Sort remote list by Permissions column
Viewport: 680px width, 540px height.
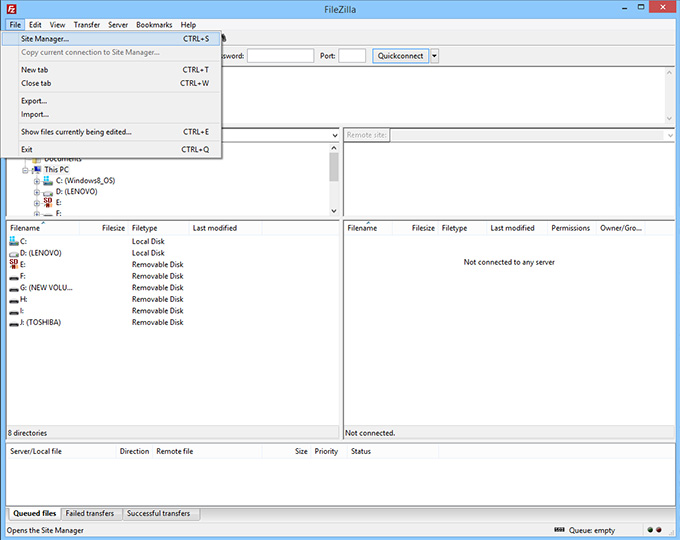[x=571, y=228]
